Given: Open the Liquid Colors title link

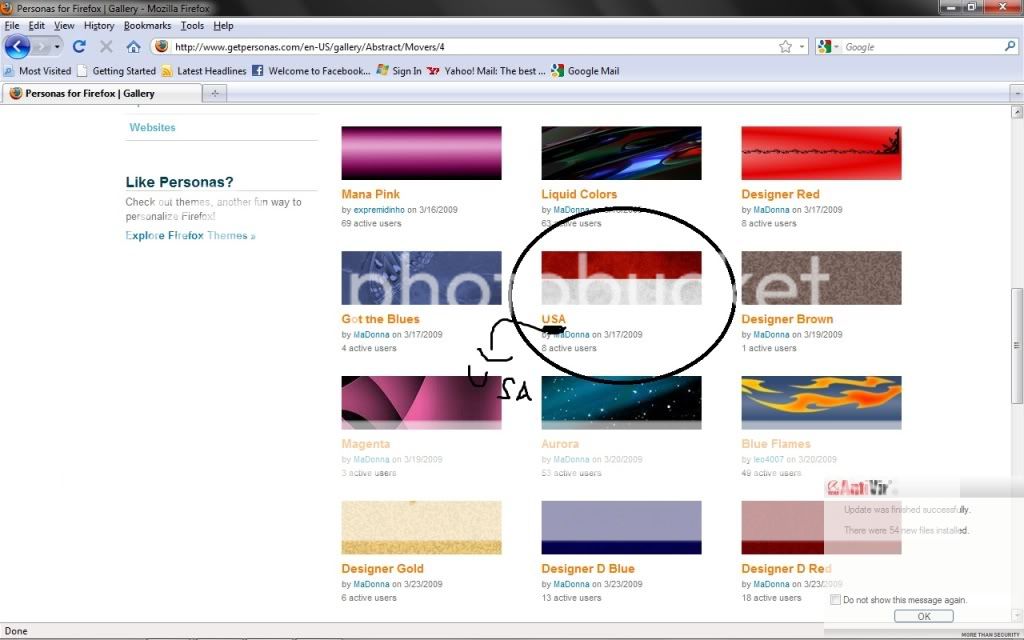Looking at the screenshot, I should pyautogui.click(x=579, y=194).
